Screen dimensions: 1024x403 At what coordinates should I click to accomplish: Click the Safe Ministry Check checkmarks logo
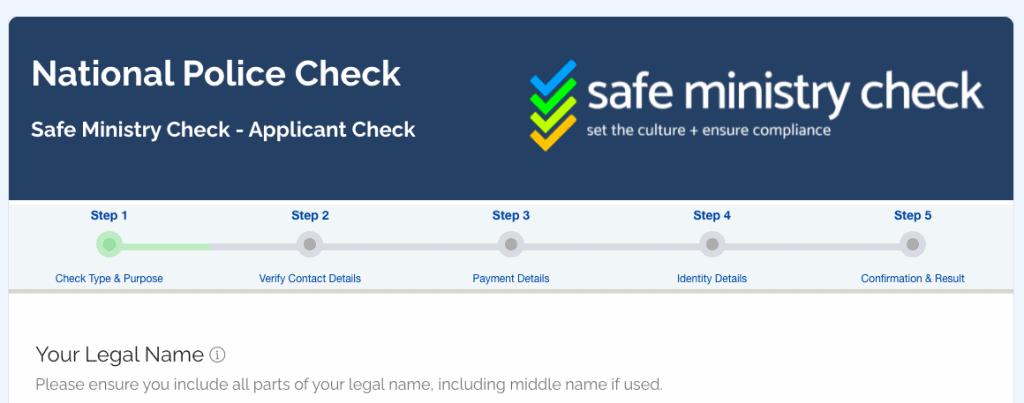tap(553, 105)
